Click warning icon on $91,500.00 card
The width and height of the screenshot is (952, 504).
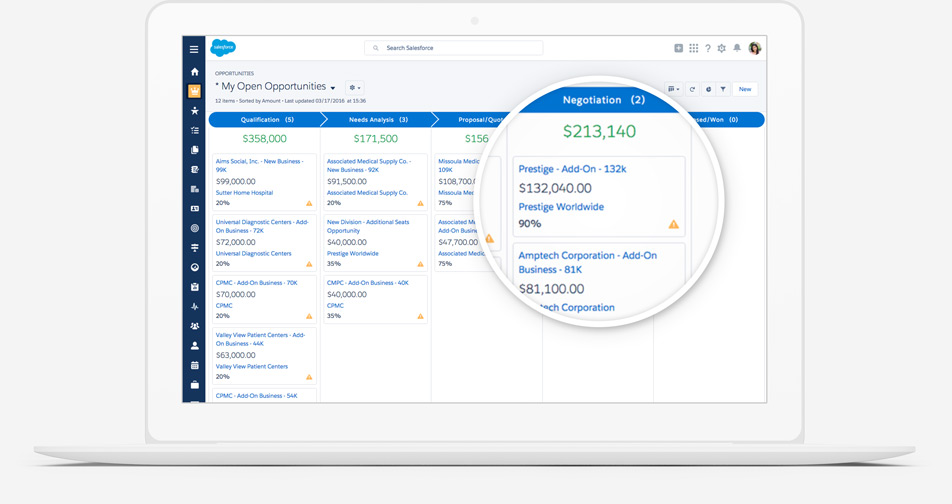[420, 203]
